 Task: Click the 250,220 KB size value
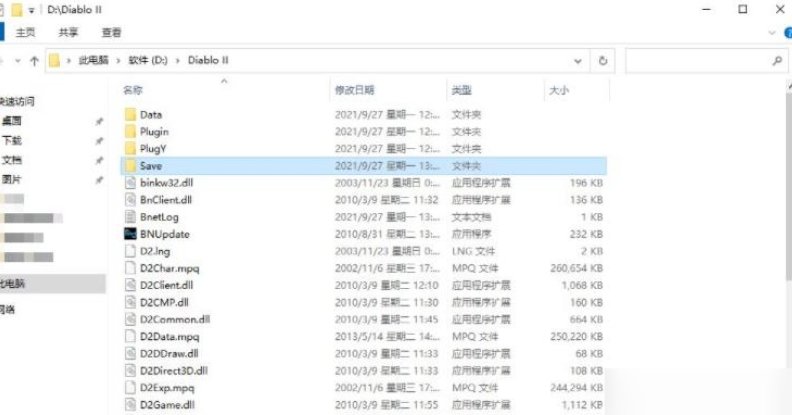(x=576, y=336)
